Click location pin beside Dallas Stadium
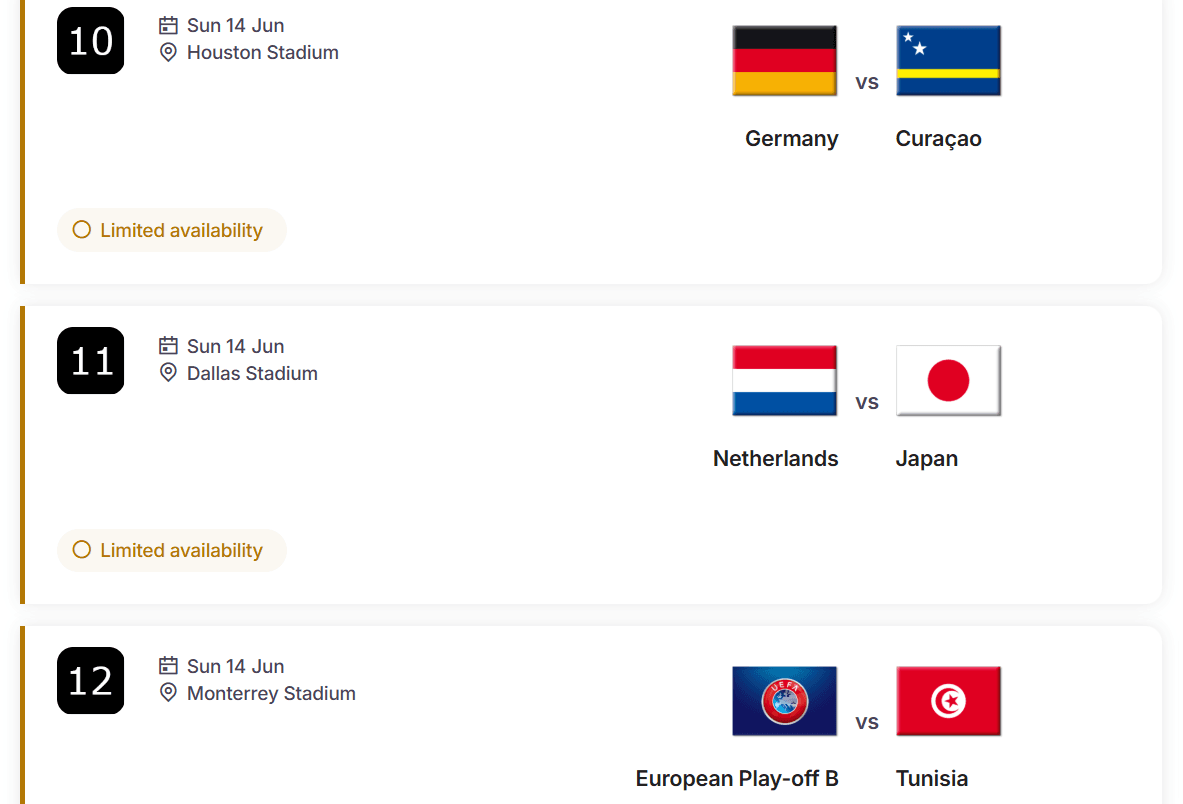Image resolution: width=1183 pixels, height=804 pixels. (x=168, y=373)
